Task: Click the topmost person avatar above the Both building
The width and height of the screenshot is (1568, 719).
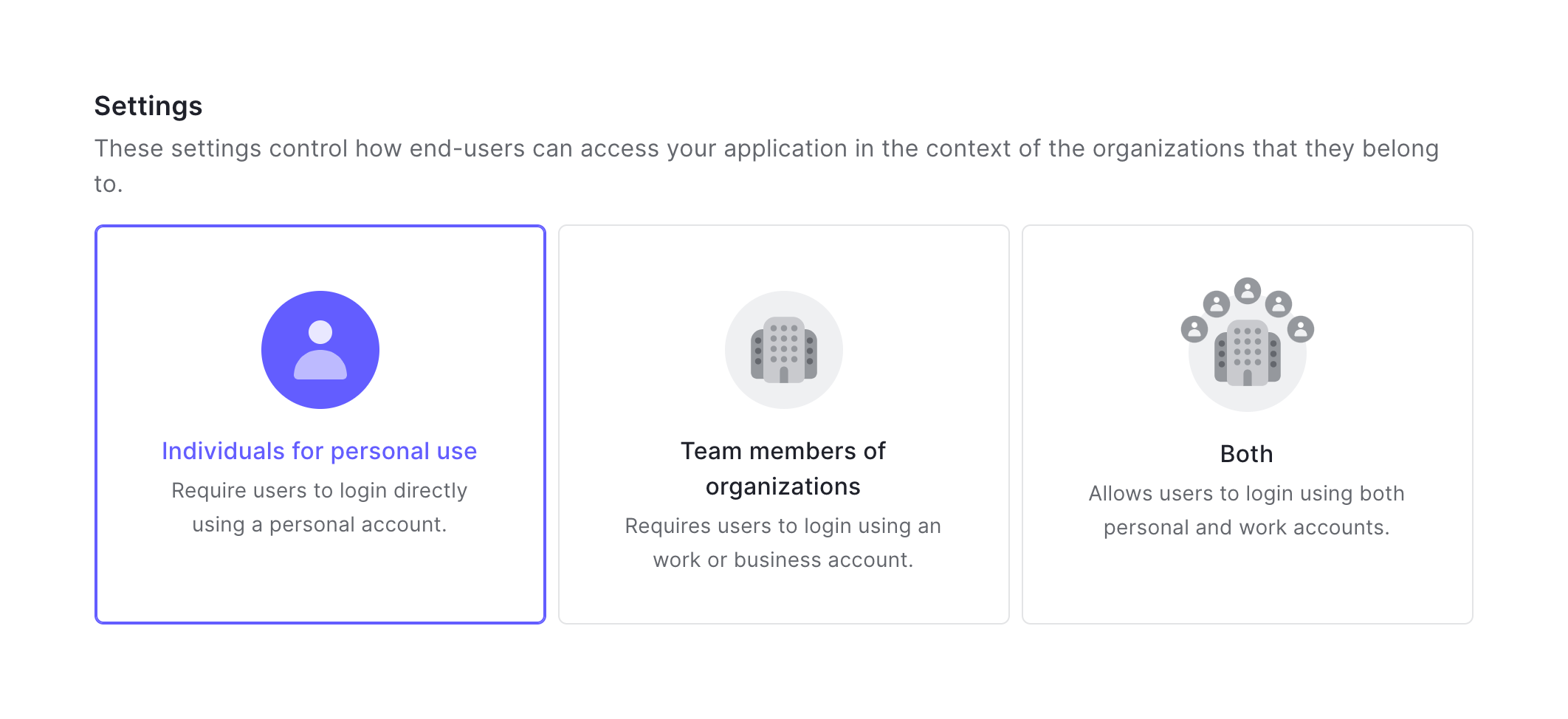Action: [1247, 290]
